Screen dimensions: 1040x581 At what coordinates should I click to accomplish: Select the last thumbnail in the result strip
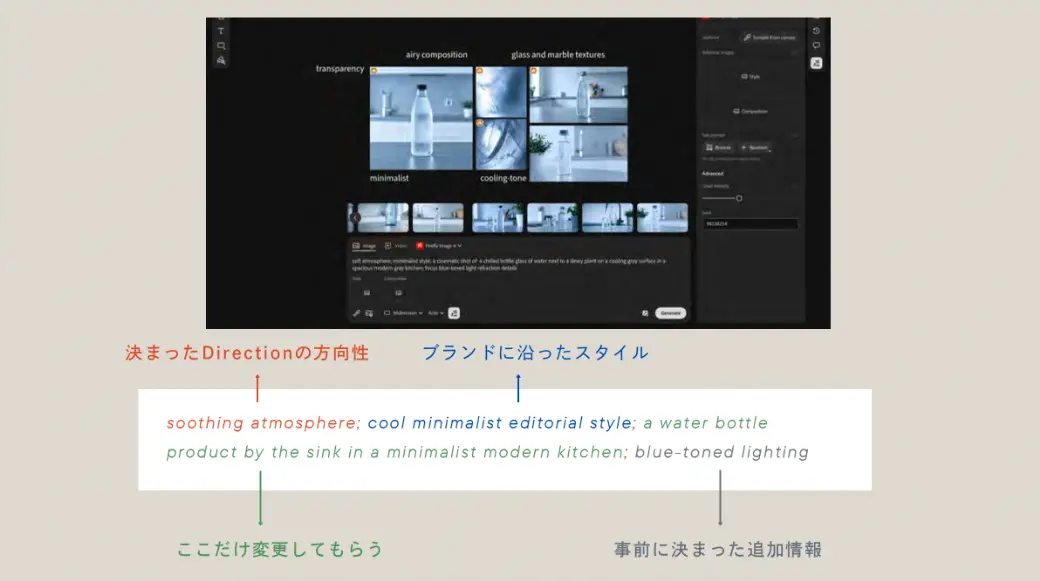tap(663, 218)
